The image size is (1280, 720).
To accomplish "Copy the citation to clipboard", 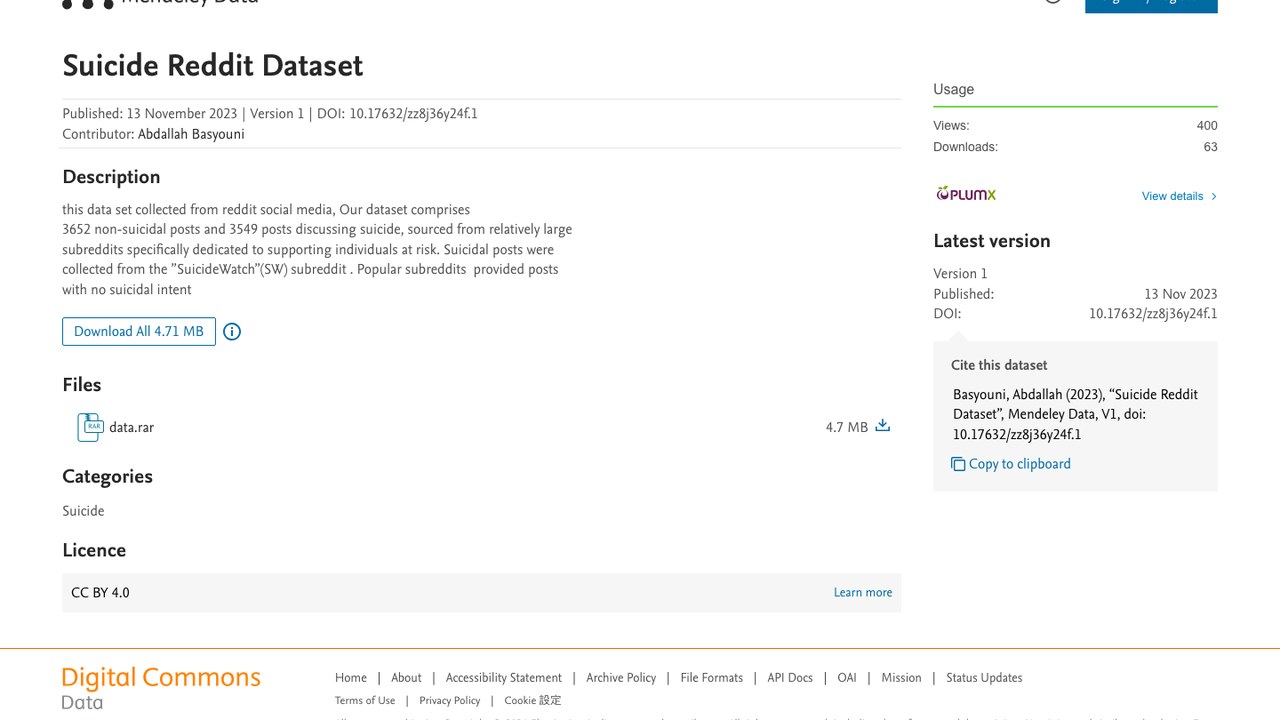I will tap(1011, 464).
